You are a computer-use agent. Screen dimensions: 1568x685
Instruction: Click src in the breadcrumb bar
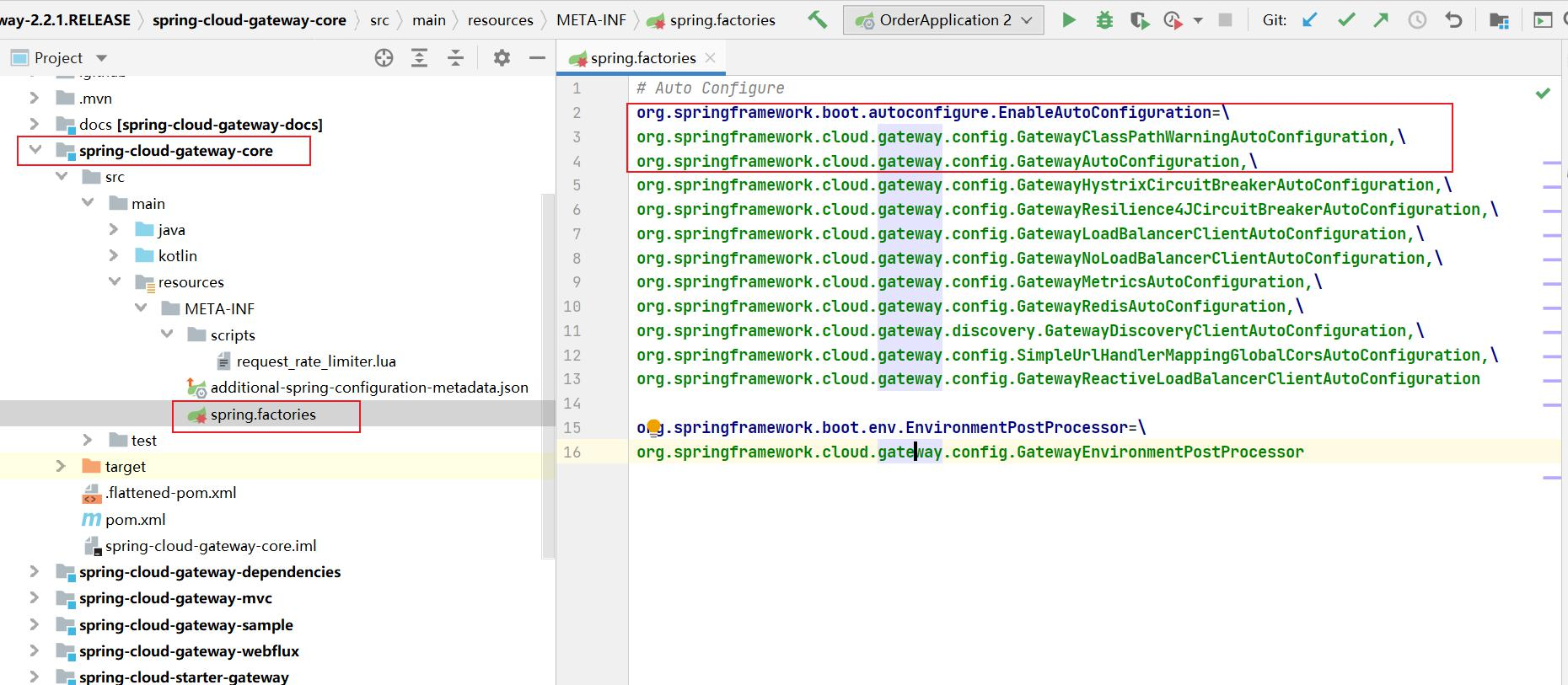coord(379,20)
